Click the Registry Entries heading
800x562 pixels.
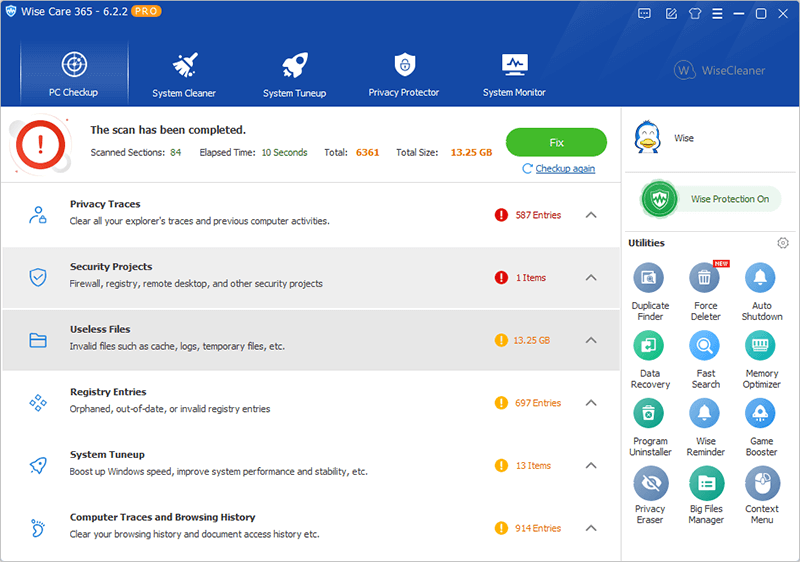coord(108,392)
